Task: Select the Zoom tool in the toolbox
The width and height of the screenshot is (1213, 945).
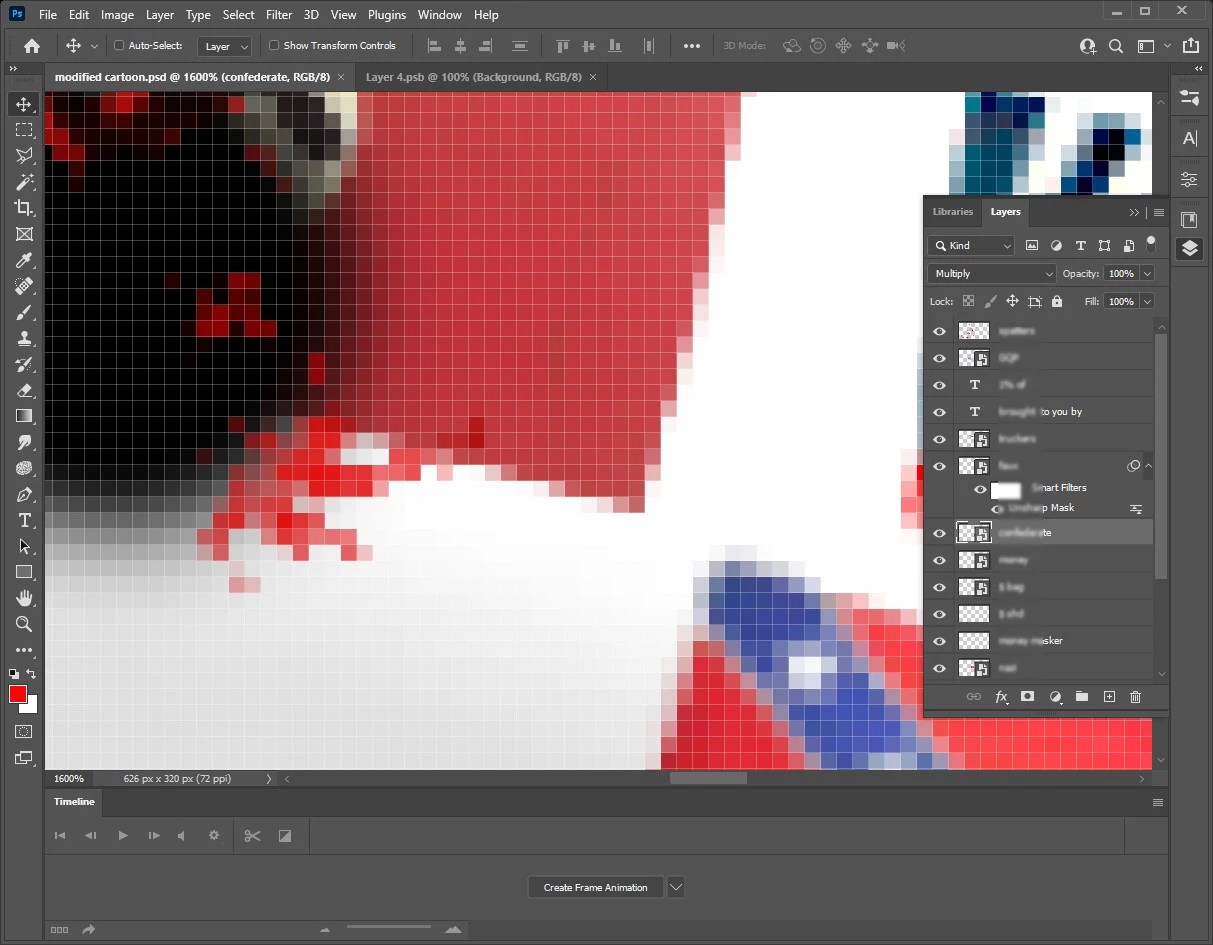Action: (x=24, y=624)
